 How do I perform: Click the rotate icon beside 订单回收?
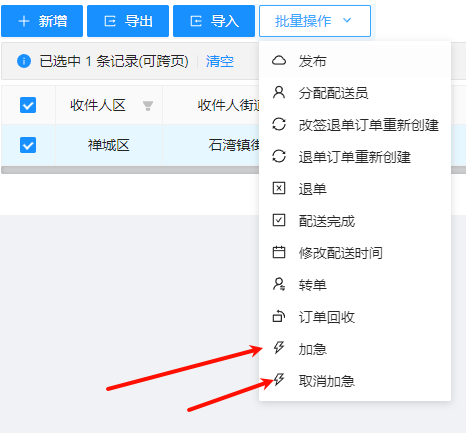[x=279, y=316]
